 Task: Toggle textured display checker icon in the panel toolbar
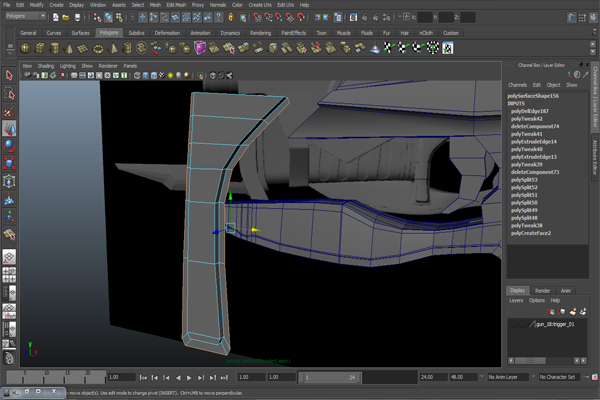click(x=162, y=75)
